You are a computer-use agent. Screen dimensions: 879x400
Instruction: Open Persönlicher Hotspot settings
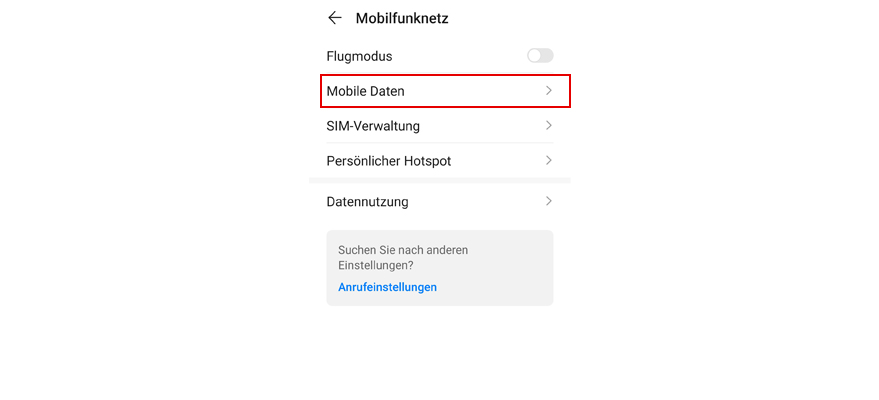tap(440, 161)
